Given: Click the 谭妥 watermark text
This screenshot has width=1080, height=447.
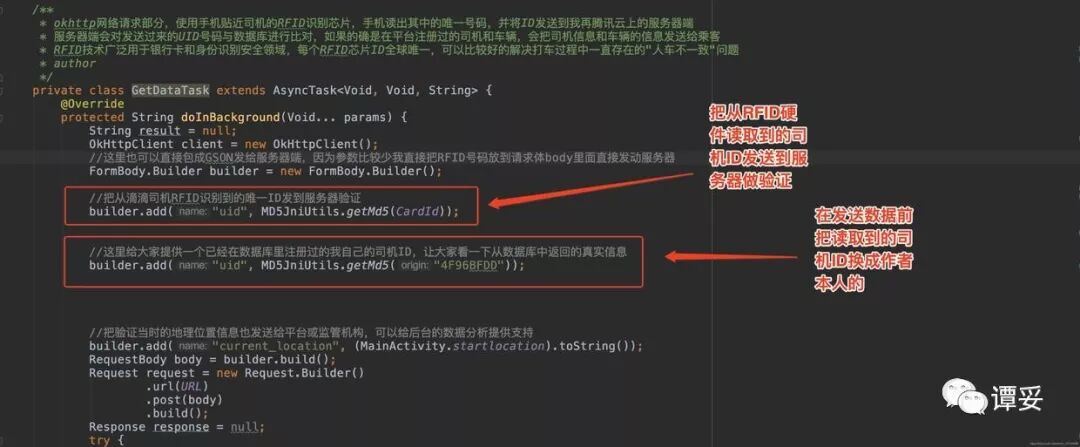Looking at the screenshot, I should [1017, 398].
